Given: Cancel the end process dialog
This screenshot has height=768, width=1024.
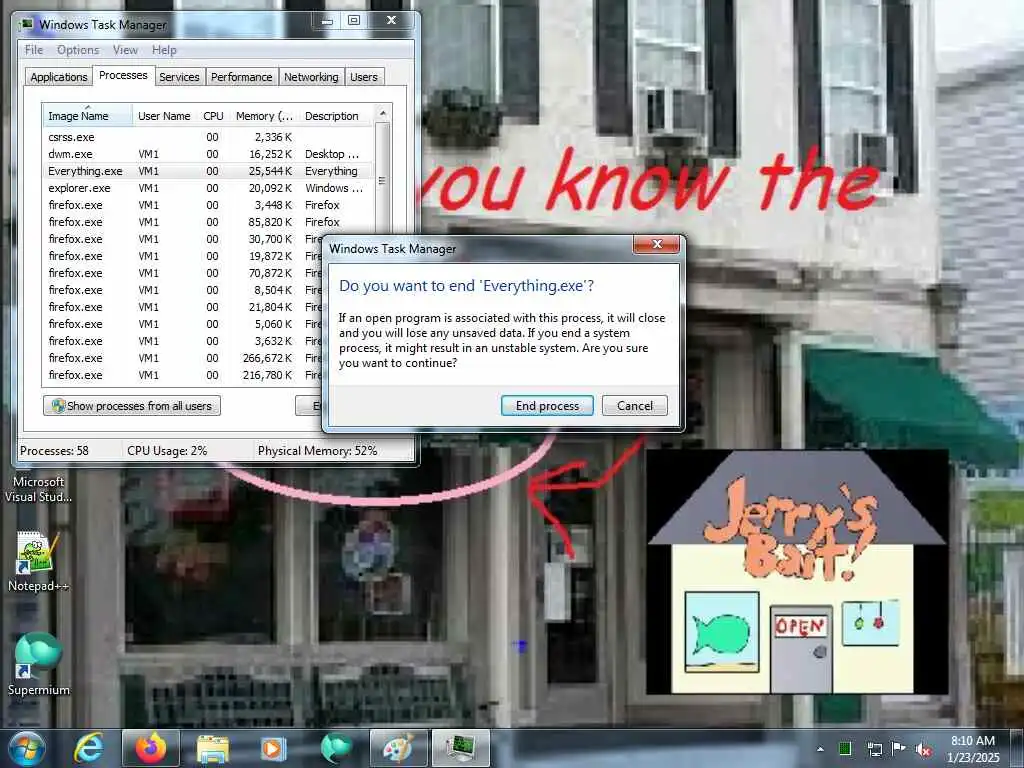Looking at the screenshot, I should click(x=634, y=406).
